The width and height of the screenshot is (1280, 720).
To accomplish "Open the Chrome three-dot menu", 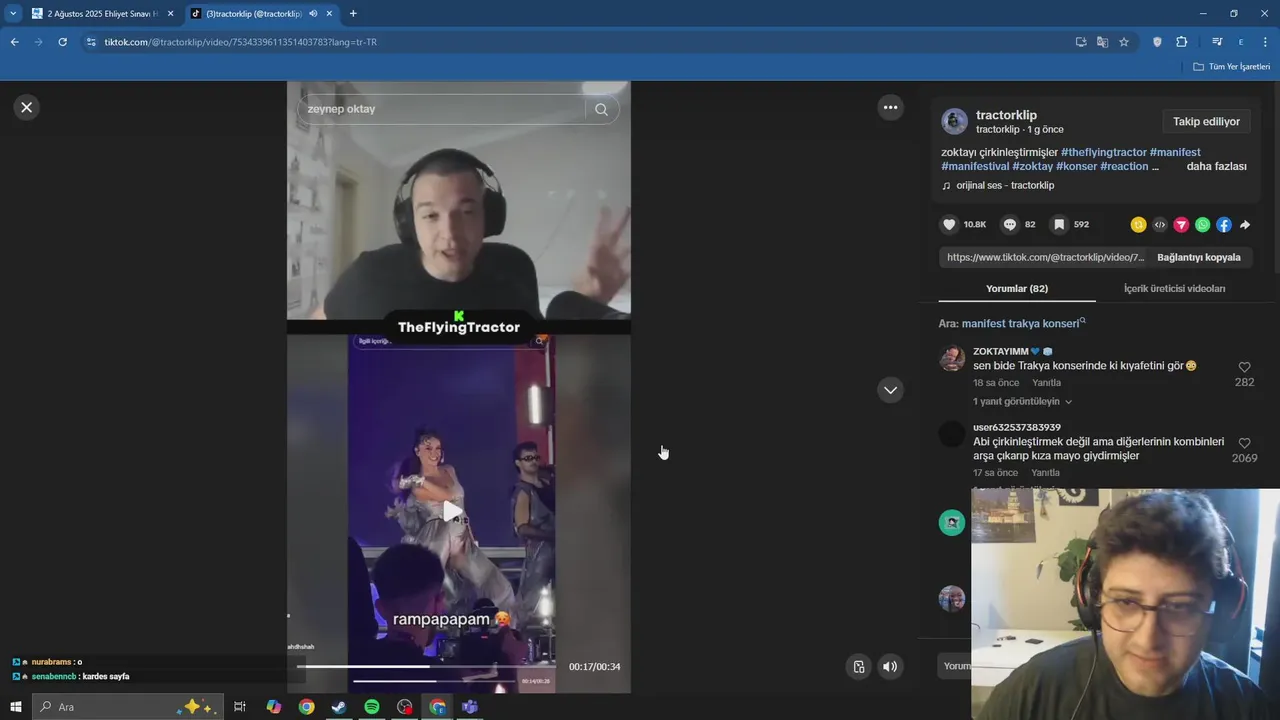I will [x=1266, y=42].
